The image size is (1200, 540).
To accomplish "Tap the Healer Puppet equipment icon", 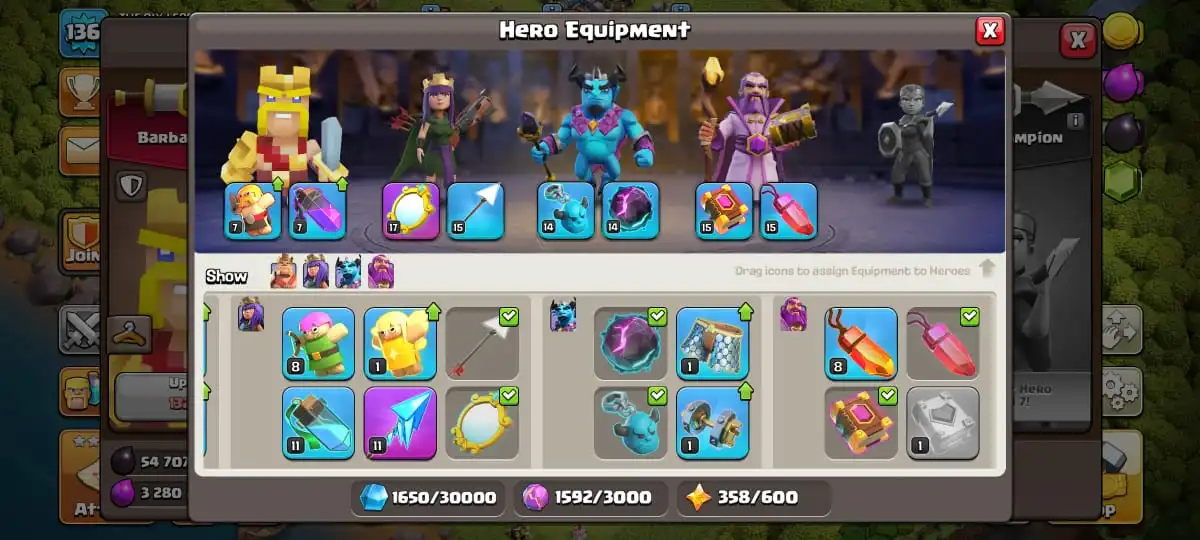I will point(400,343).
